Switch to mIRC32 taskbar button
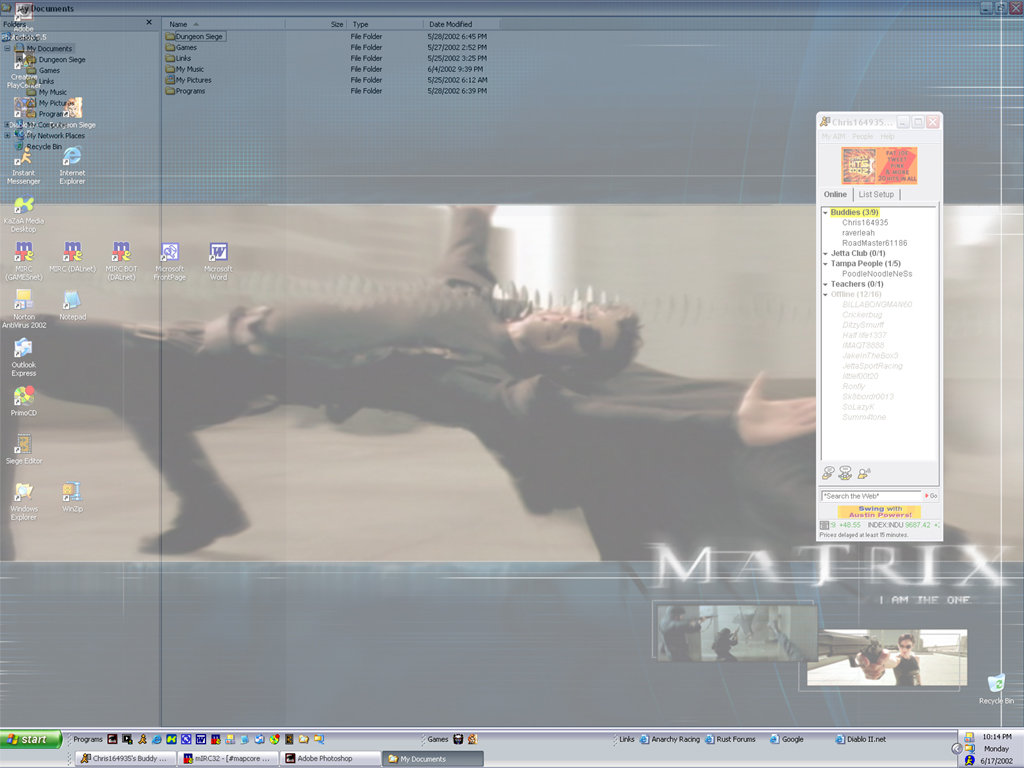 click(229, 758)
